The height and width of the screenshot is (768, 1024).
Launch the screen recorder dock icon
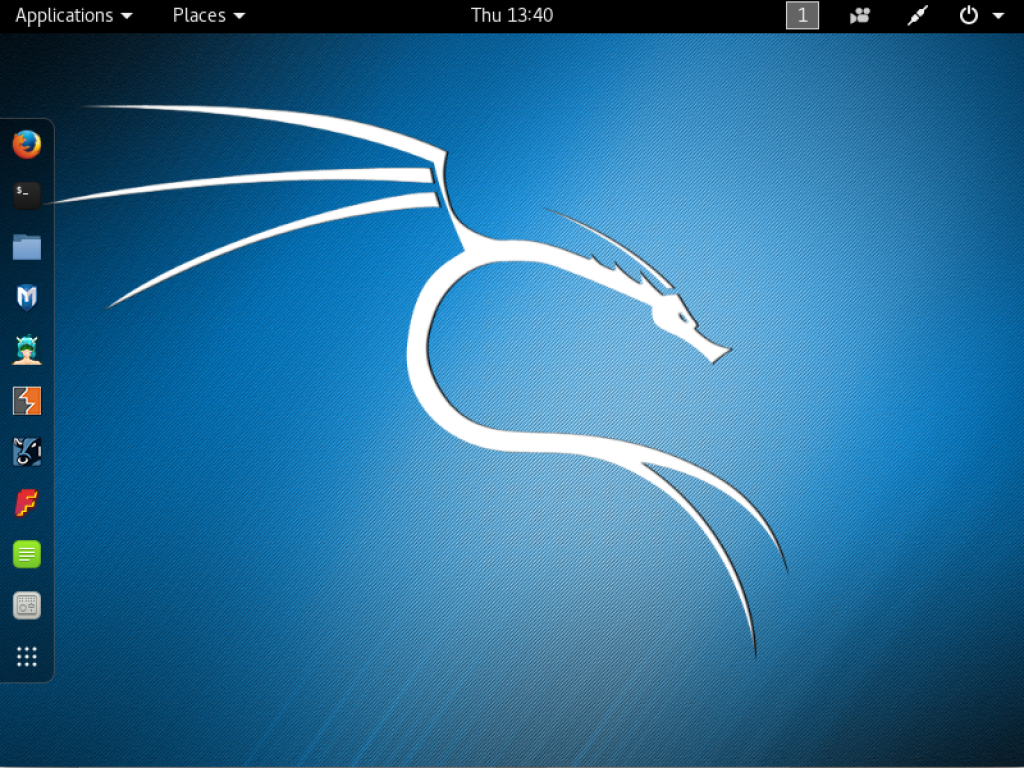26,605
